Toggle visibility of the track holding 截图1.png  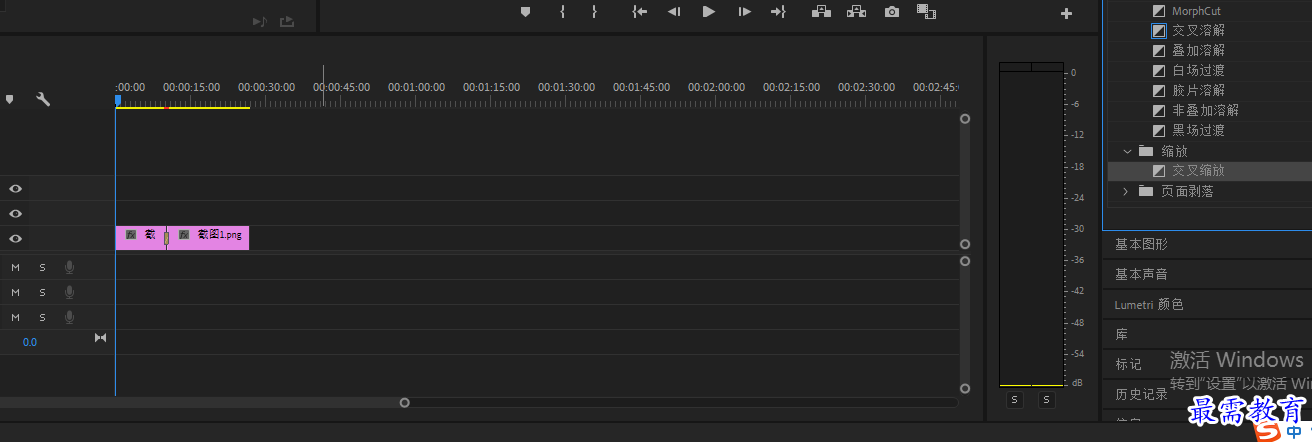point(15,238)
